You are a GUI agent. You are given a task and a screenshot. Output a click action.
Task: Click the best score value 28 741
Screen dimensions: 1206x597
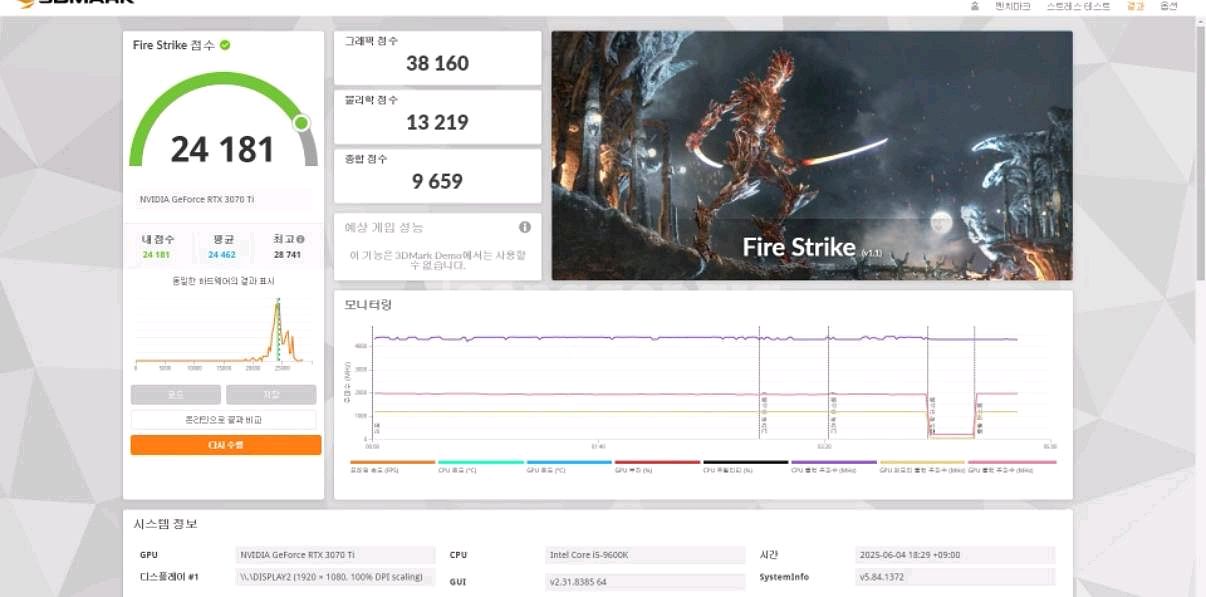coord(289,255)
